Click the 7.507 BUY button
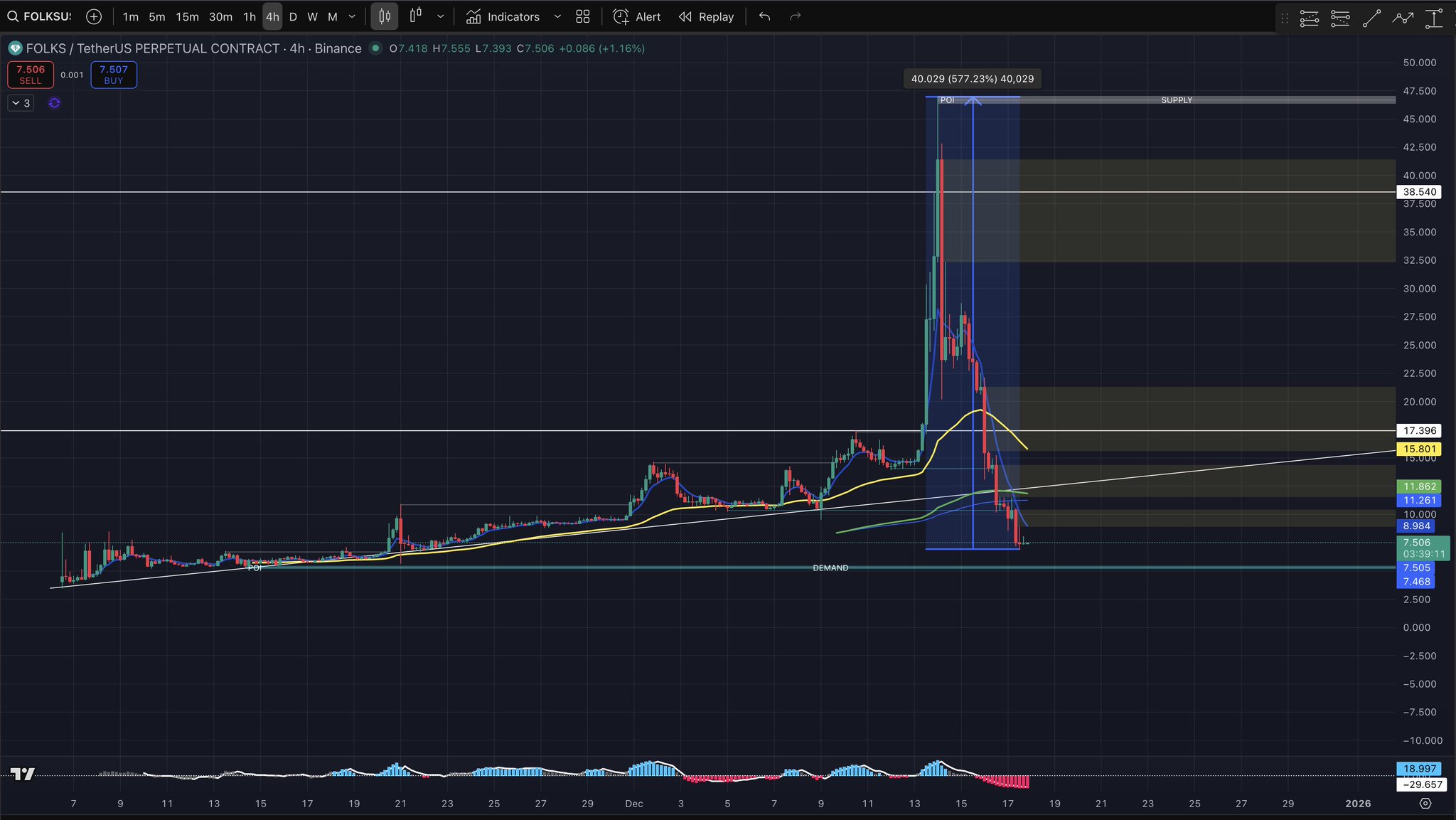This screenshot has width=1456, height=820. (x=114, y=75)
